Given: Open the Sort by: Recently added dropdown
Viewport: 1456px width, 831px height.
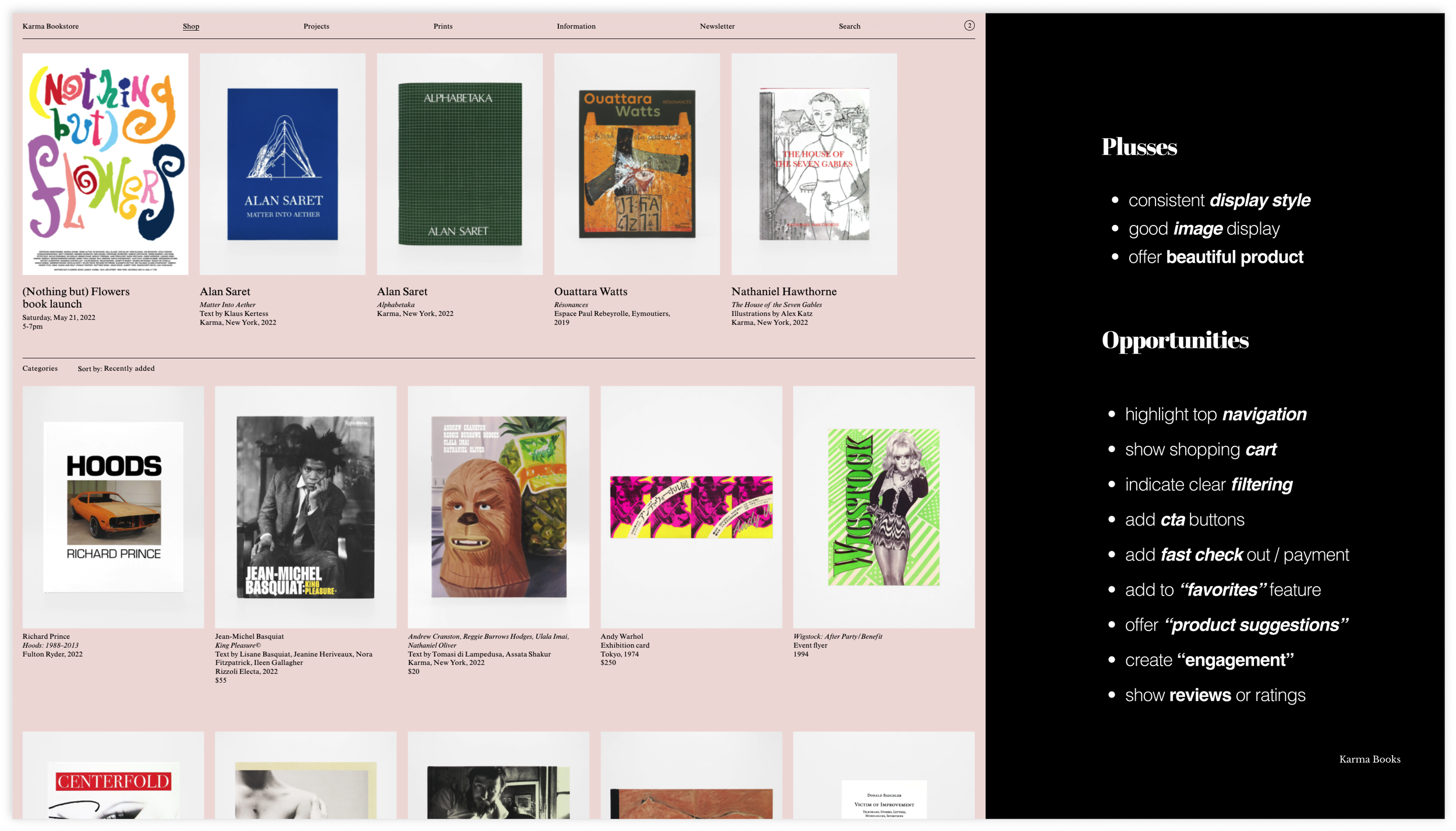Looking at the screenshot, I should pyautogui.click(x=116, y=368).
